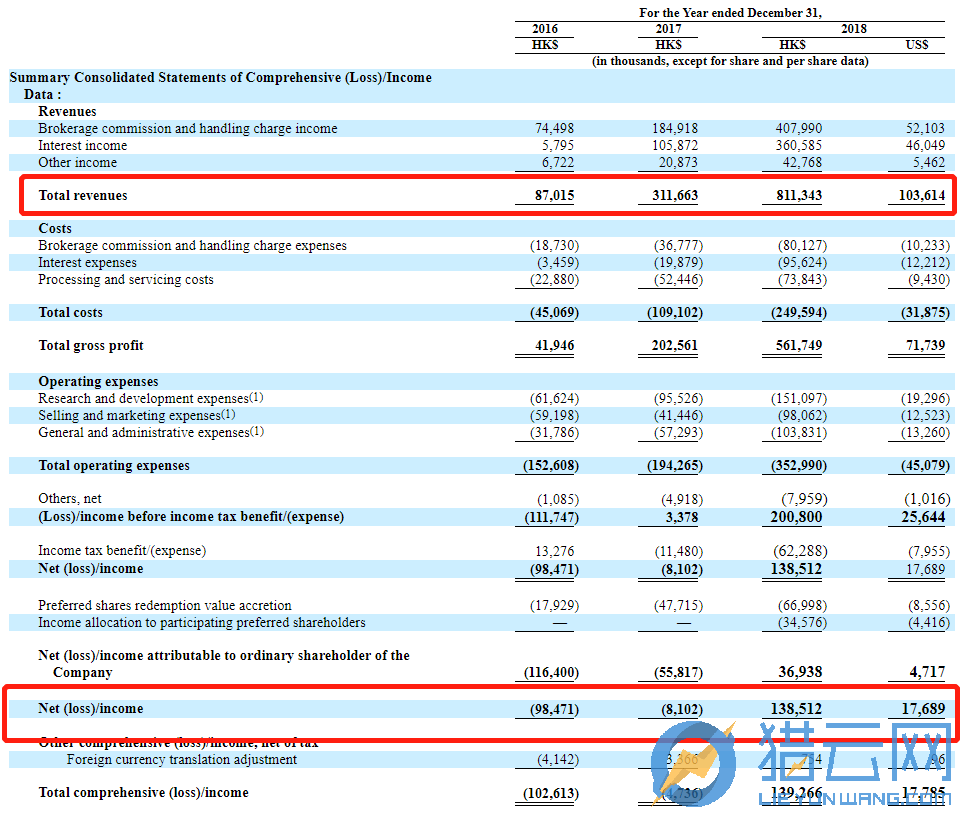This screenshot has width=961, height=817.
Task: Click the 2017 column header
Action: [668, 29]
